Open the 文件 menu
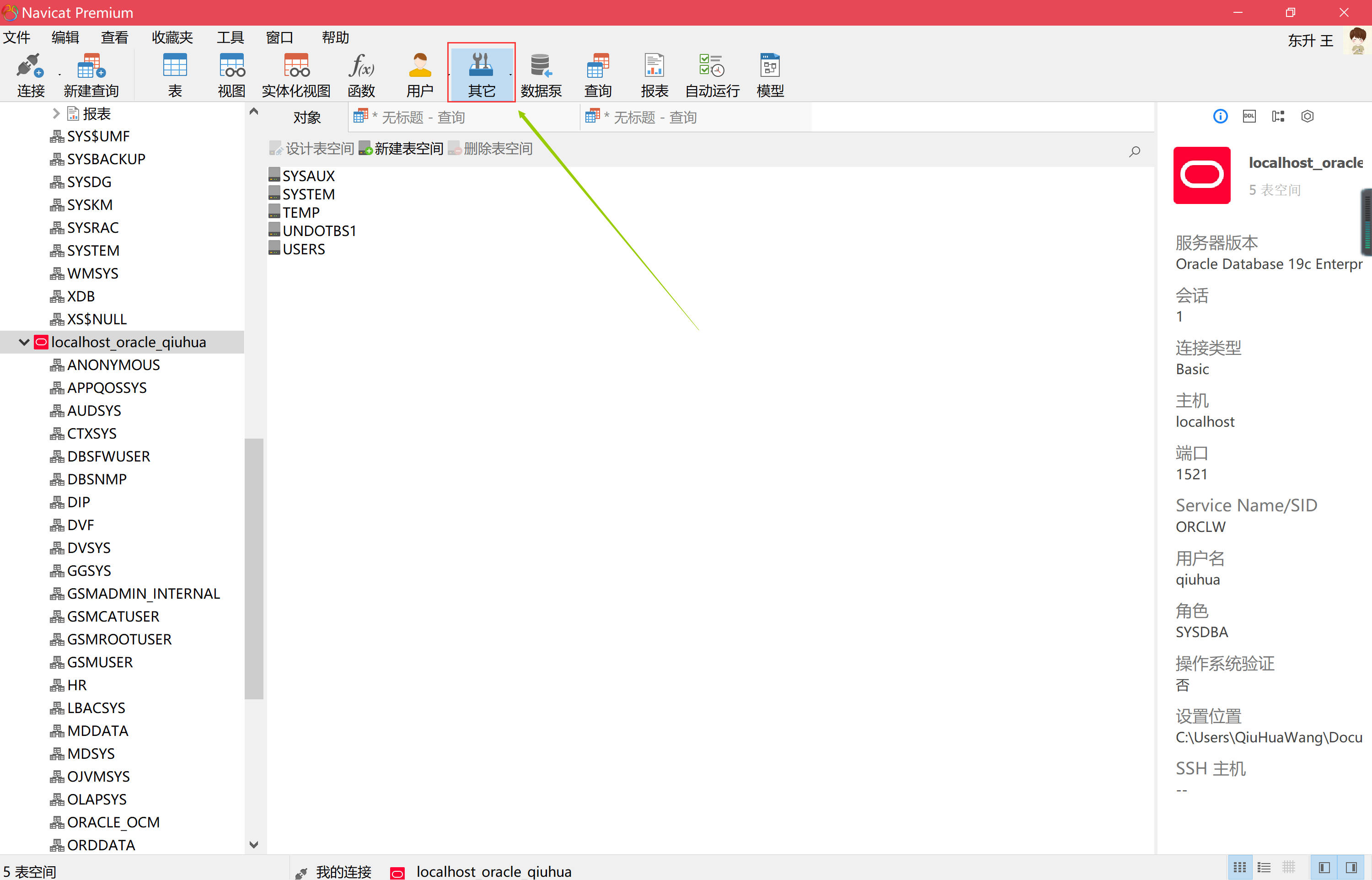1372x880 pixels. coord(16,38)
